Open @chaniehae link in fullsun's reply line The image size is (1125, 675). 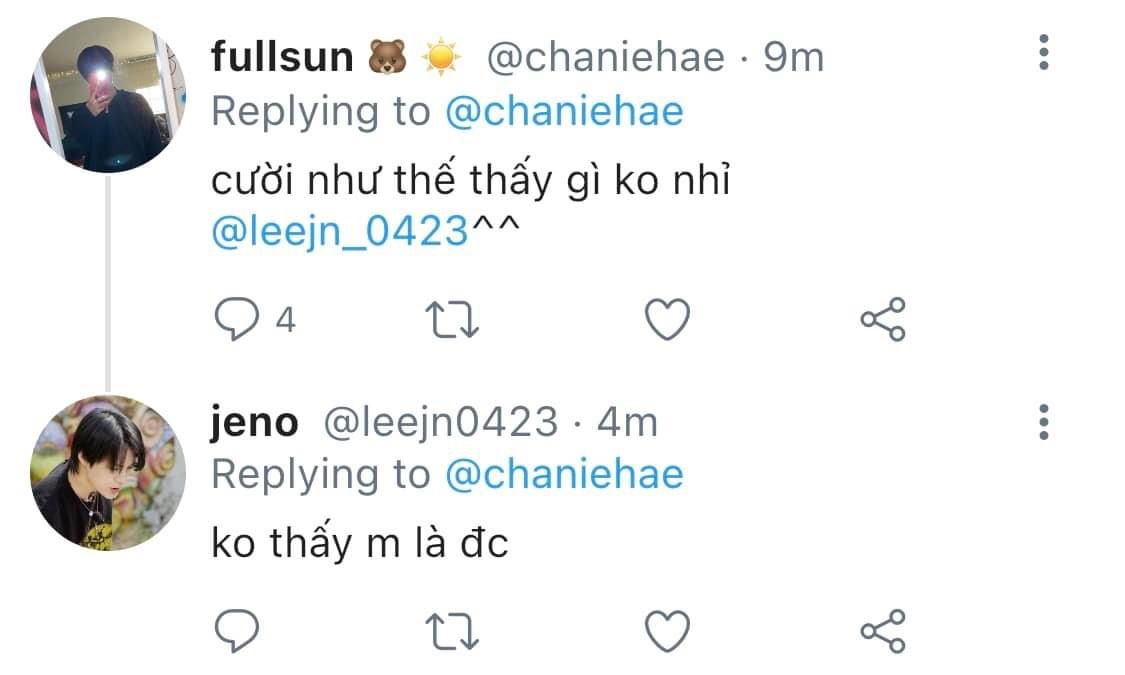click(x=563, y=111)
